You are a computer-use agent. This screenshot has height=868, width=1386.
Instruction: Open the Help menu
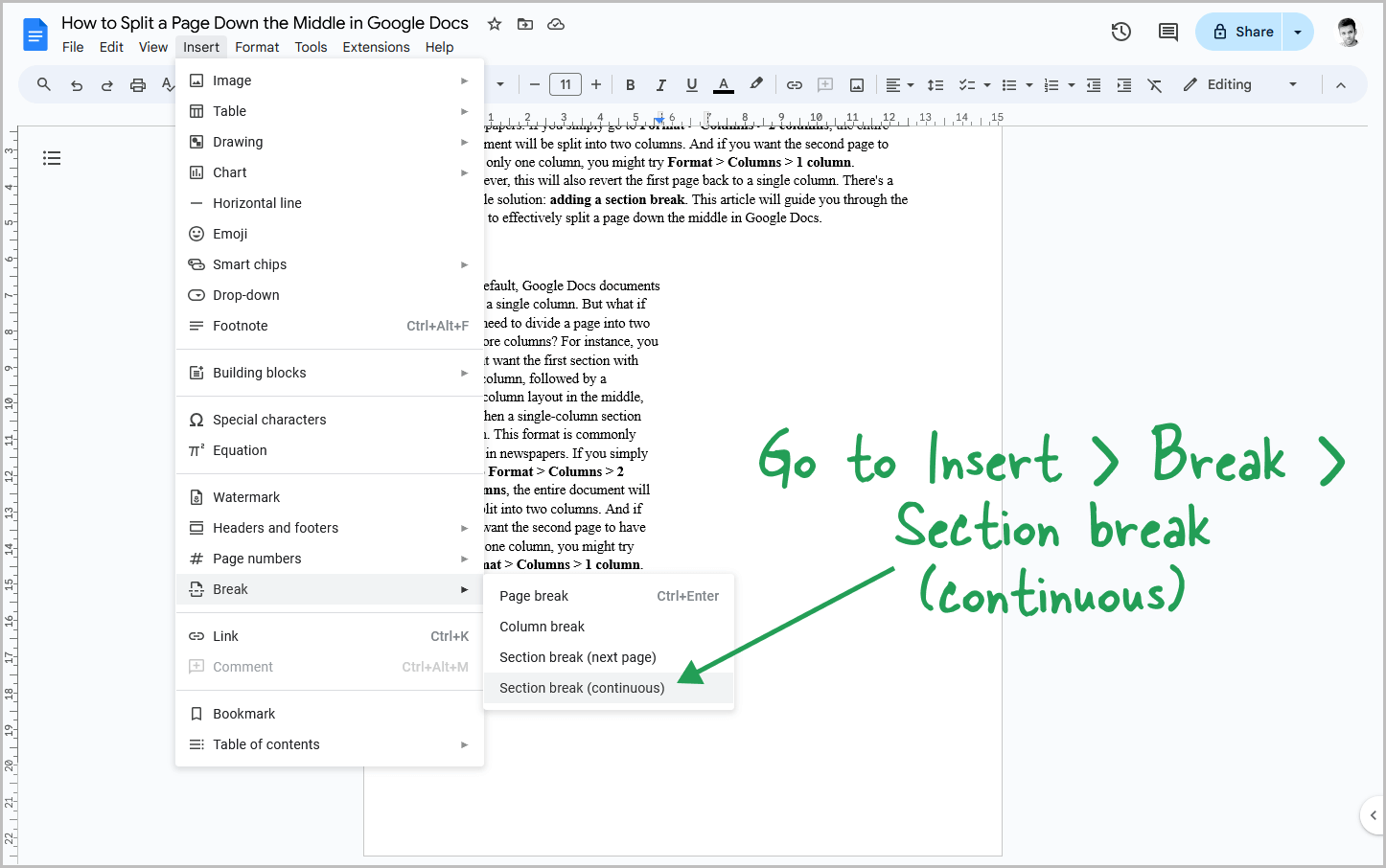click(x=439, y=47)
